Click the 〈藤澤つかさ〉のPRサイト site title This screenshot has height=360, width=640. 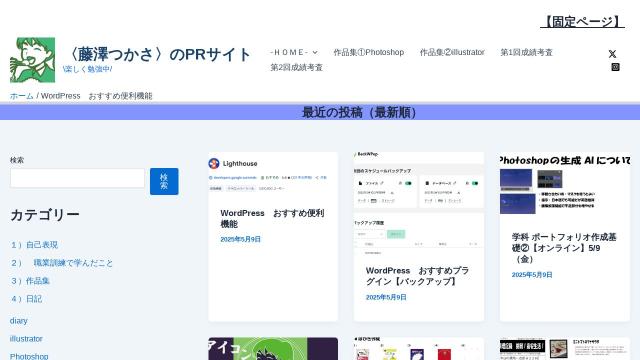tap(157, 54)
